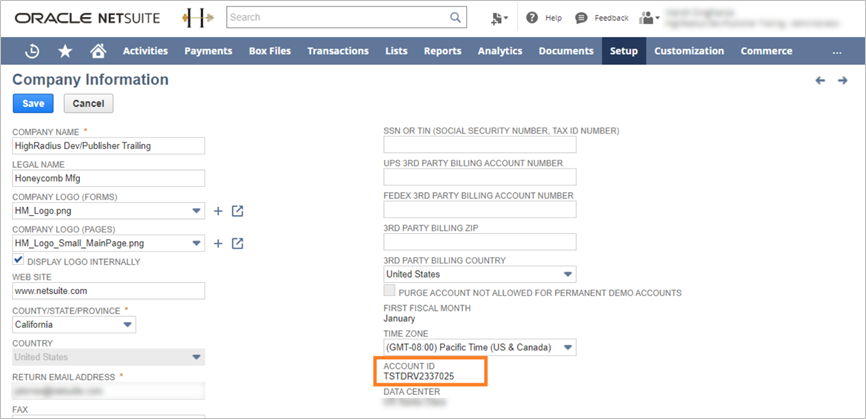Click the search magnifier icon
Image resolution: width=866 pixels, height=419 pixels.
455,18
